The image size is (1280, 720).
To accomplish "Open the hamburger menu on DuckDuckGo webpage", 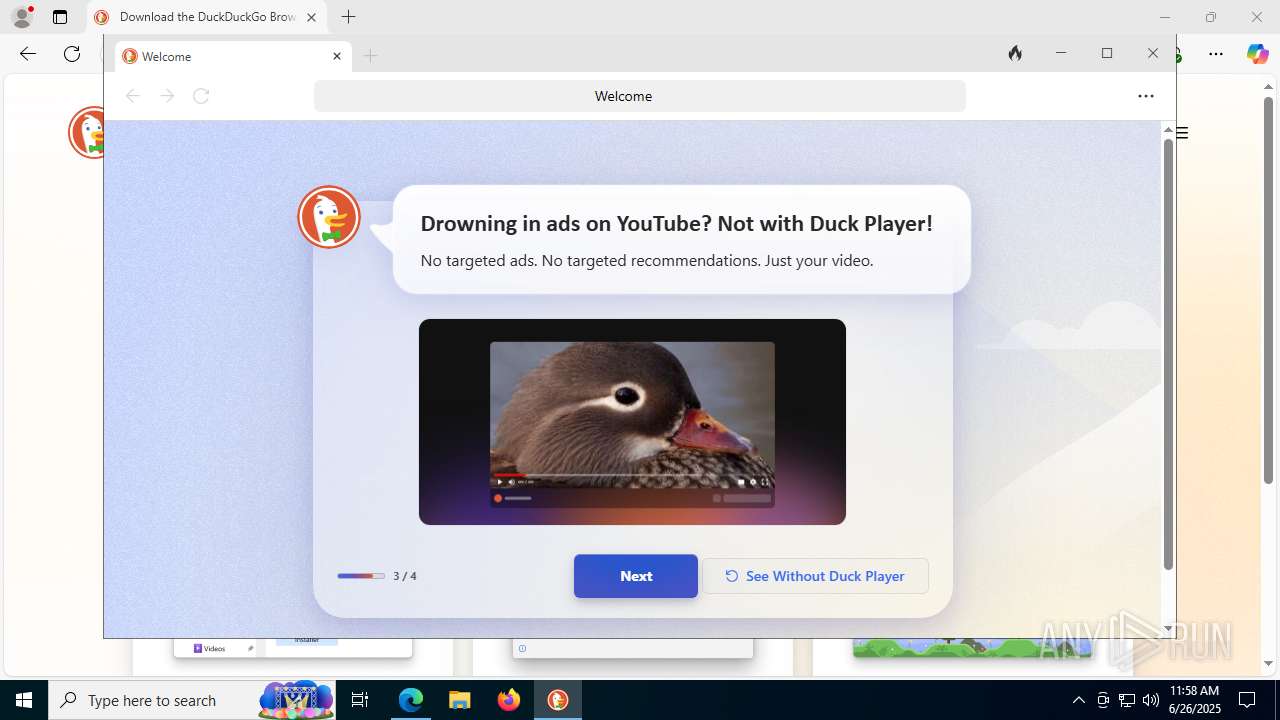I will point(1182,133).
